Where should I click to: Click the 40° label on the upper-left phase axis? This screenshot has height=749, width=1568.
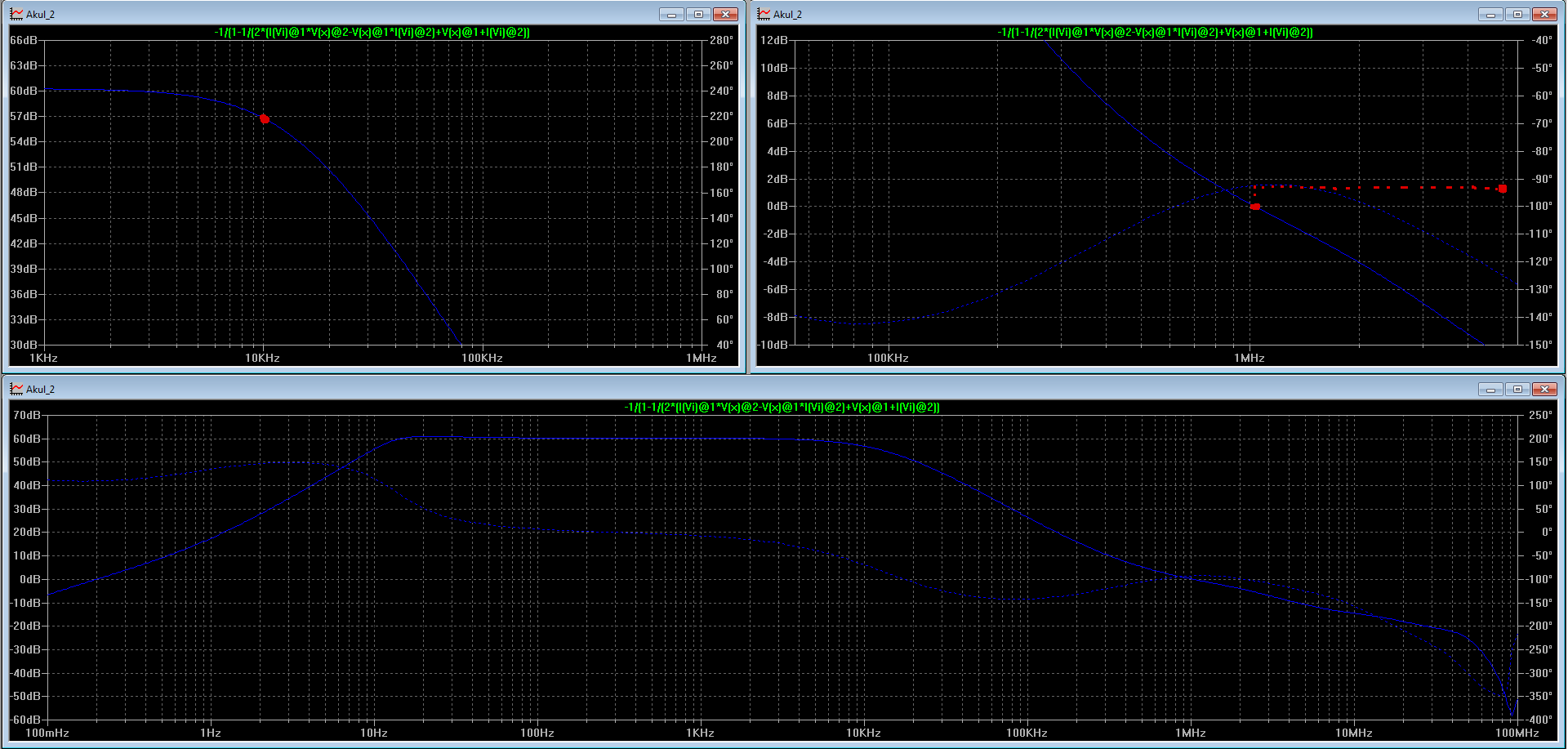724,345
